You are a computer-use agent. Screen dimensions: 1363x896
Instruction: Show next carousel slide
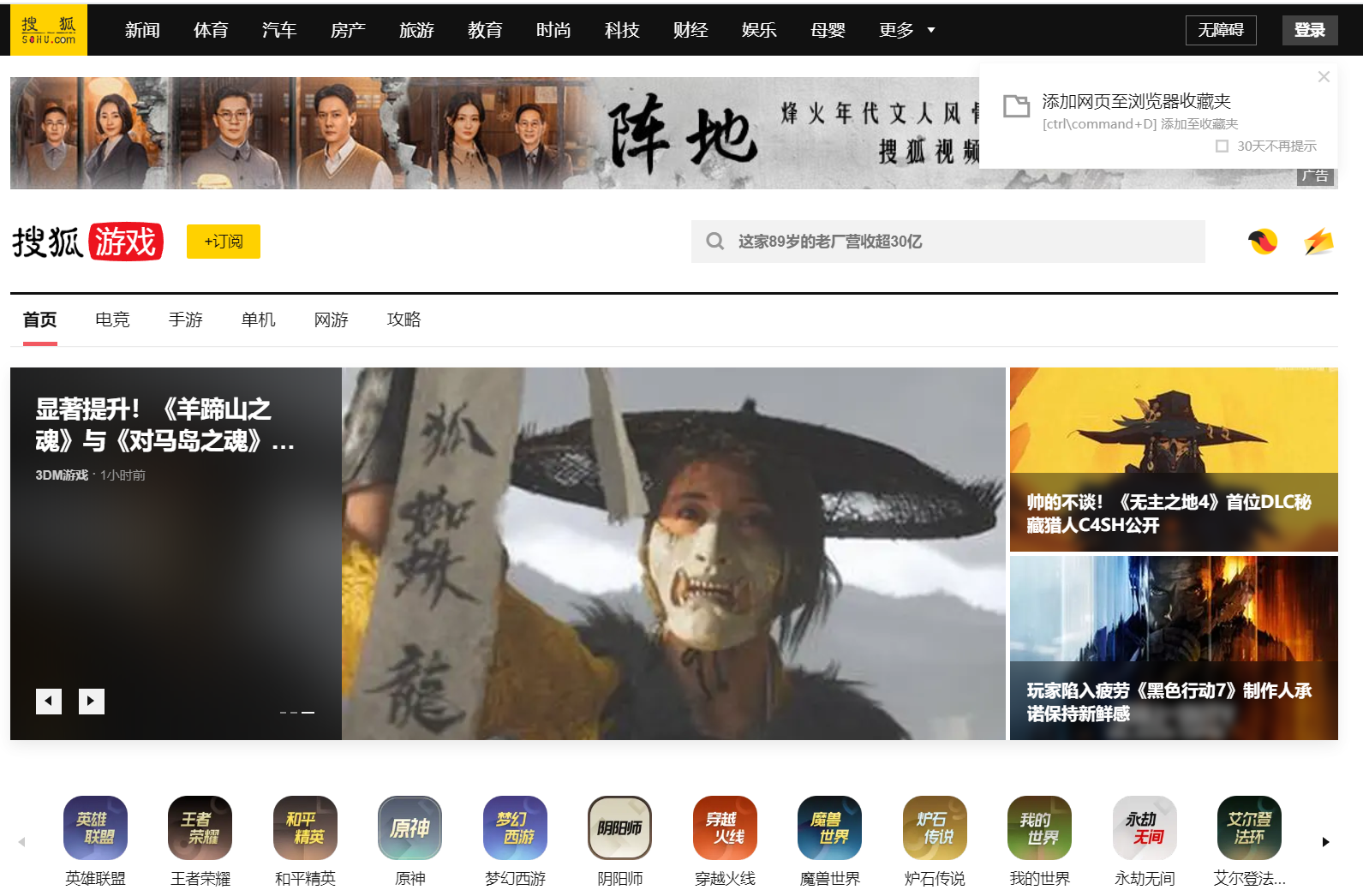(92, 702)
